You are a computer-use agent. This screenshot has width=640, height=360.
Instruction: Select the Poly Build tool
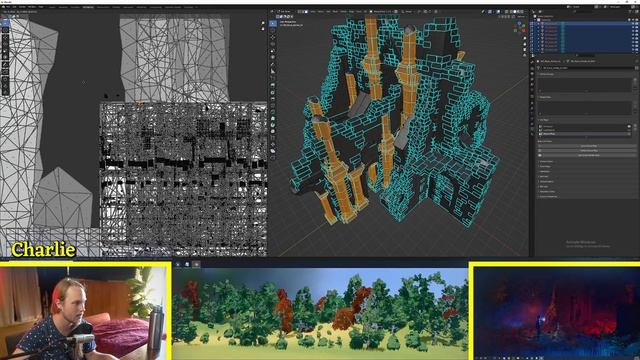pyautogui.click(x=273, y=118)
